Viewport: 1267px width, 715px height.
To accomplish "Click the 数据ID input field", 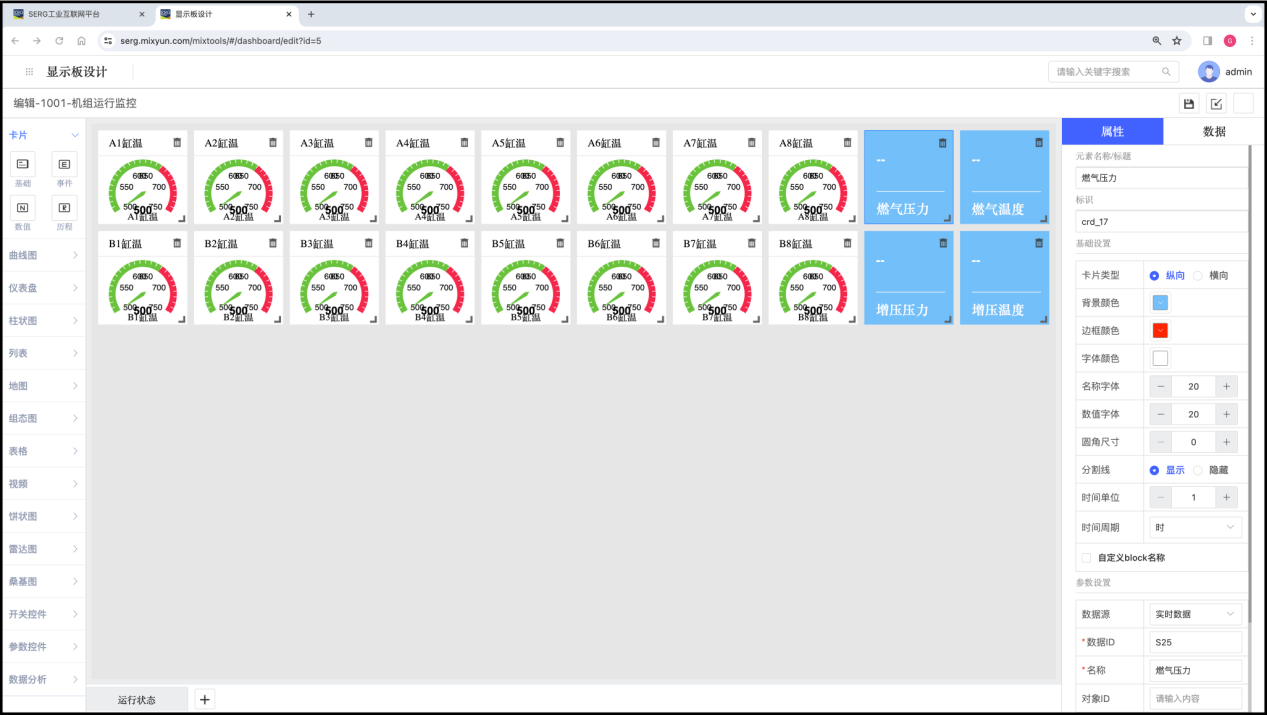I will (1194, 642).
